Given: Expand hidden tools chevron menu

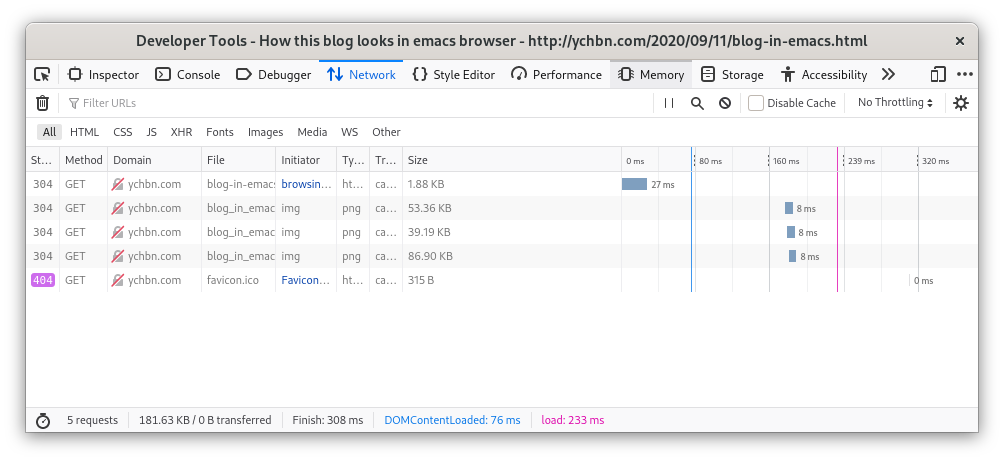Looking at the screenshot, I should pos(887,74).
